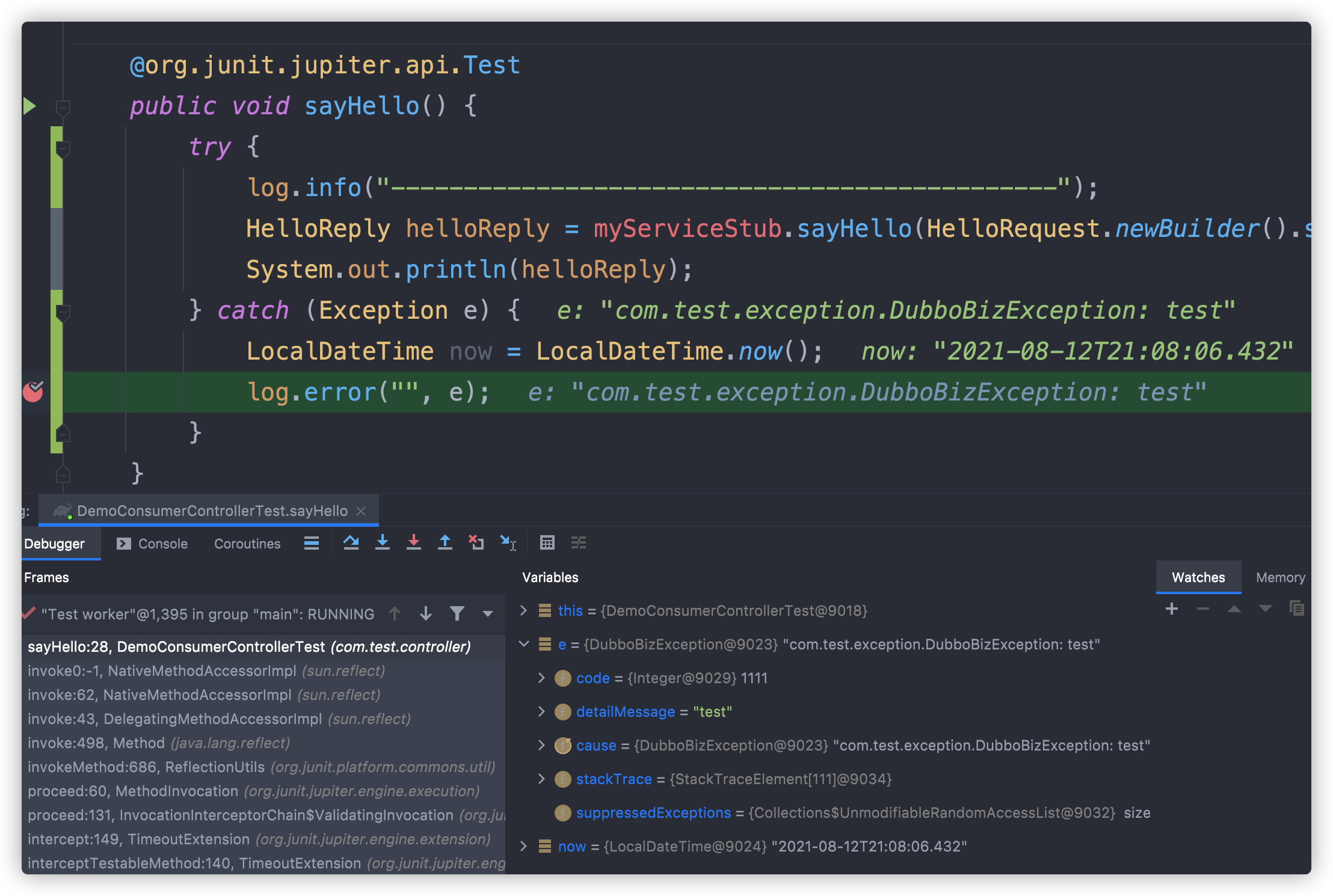Toggle the frames filter funnel icon
Image resolution: width=1333 pixels, height=896 pixels.
457,613
